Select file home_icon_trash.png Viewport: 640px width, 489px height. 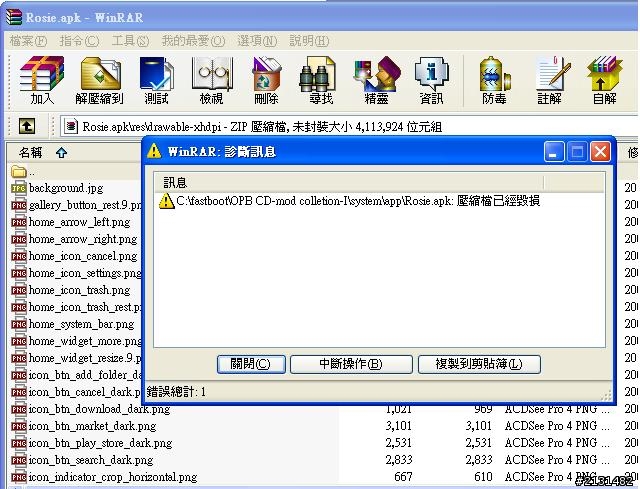80,290
